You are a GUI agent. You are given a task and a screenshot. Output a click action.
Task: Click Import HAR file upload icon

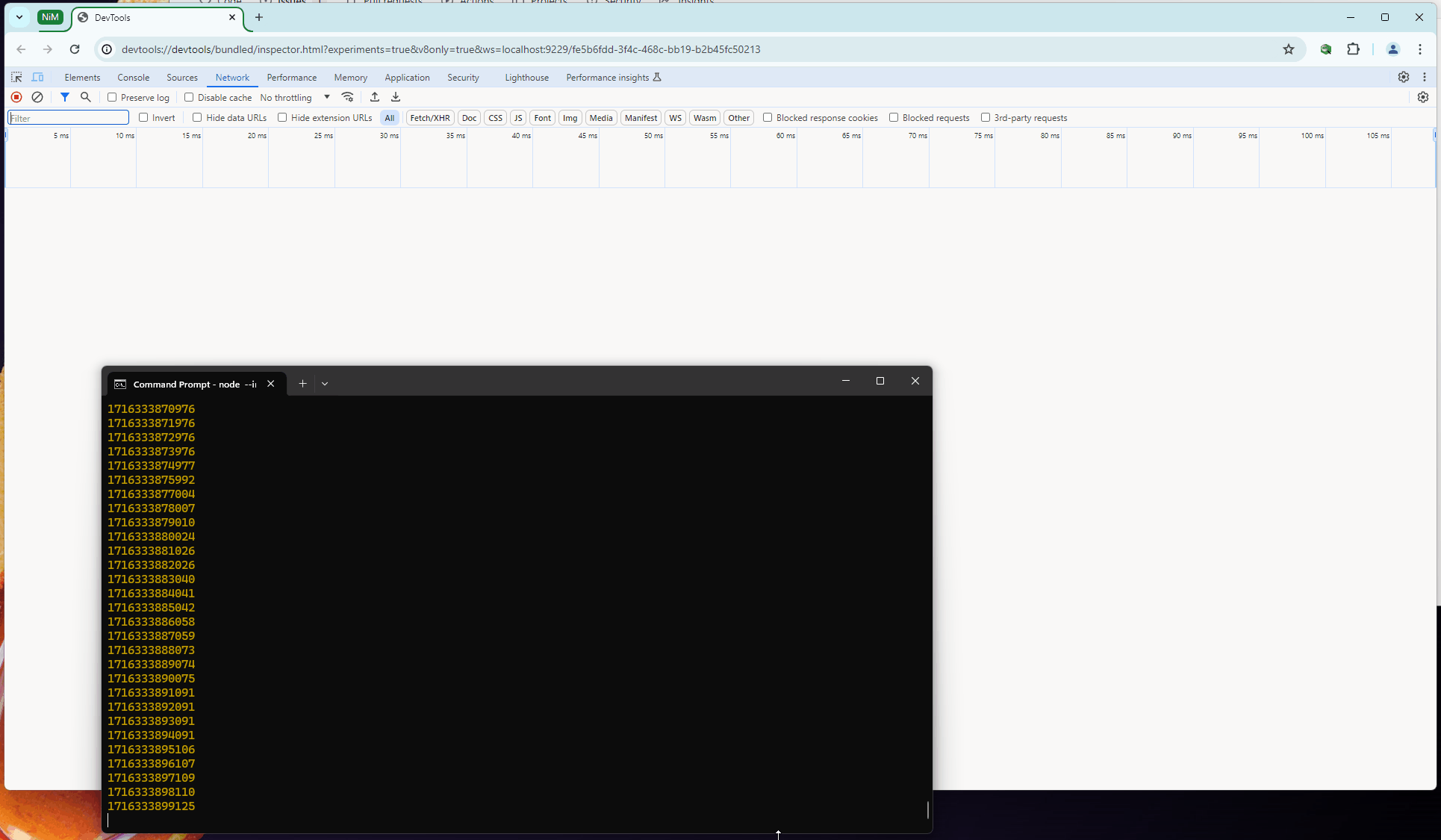point(375,97)
